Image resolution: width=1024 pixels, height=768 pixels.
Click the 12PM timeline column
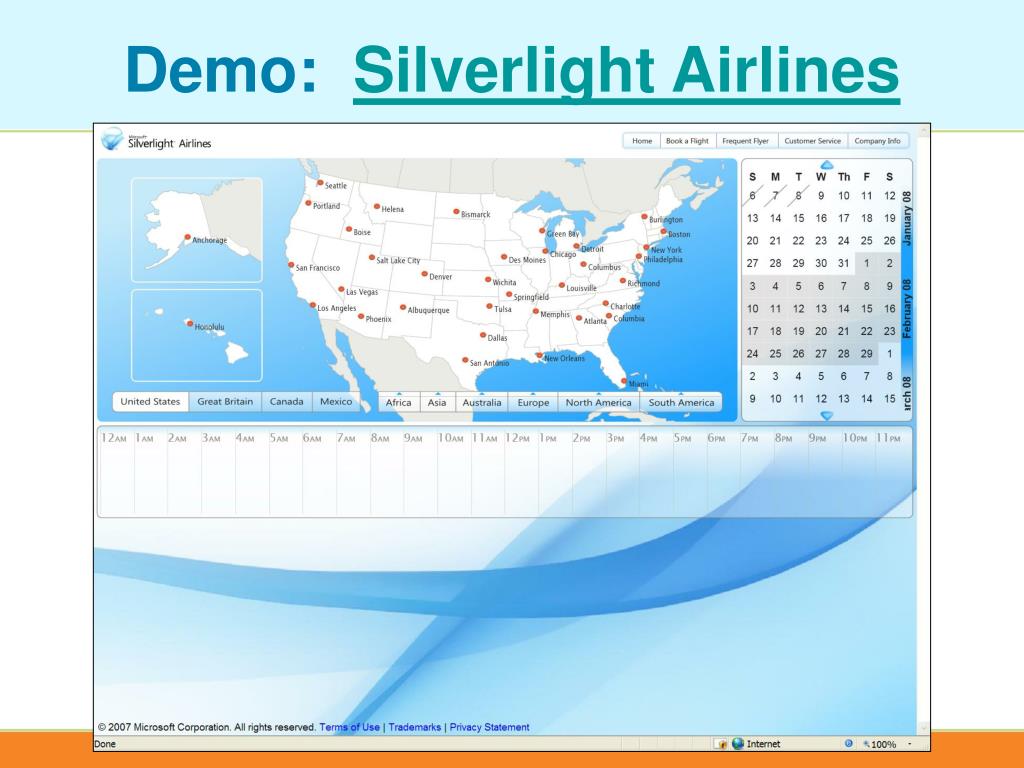(x=521, y=472)
